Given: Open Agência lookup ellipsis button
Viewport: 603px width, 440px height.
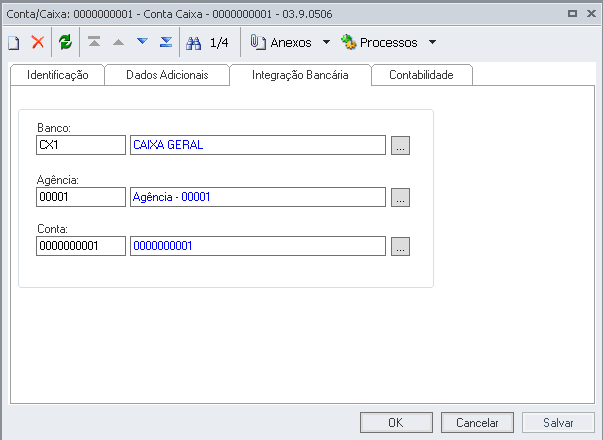Looking at the screenshot, I should [400, 197].
